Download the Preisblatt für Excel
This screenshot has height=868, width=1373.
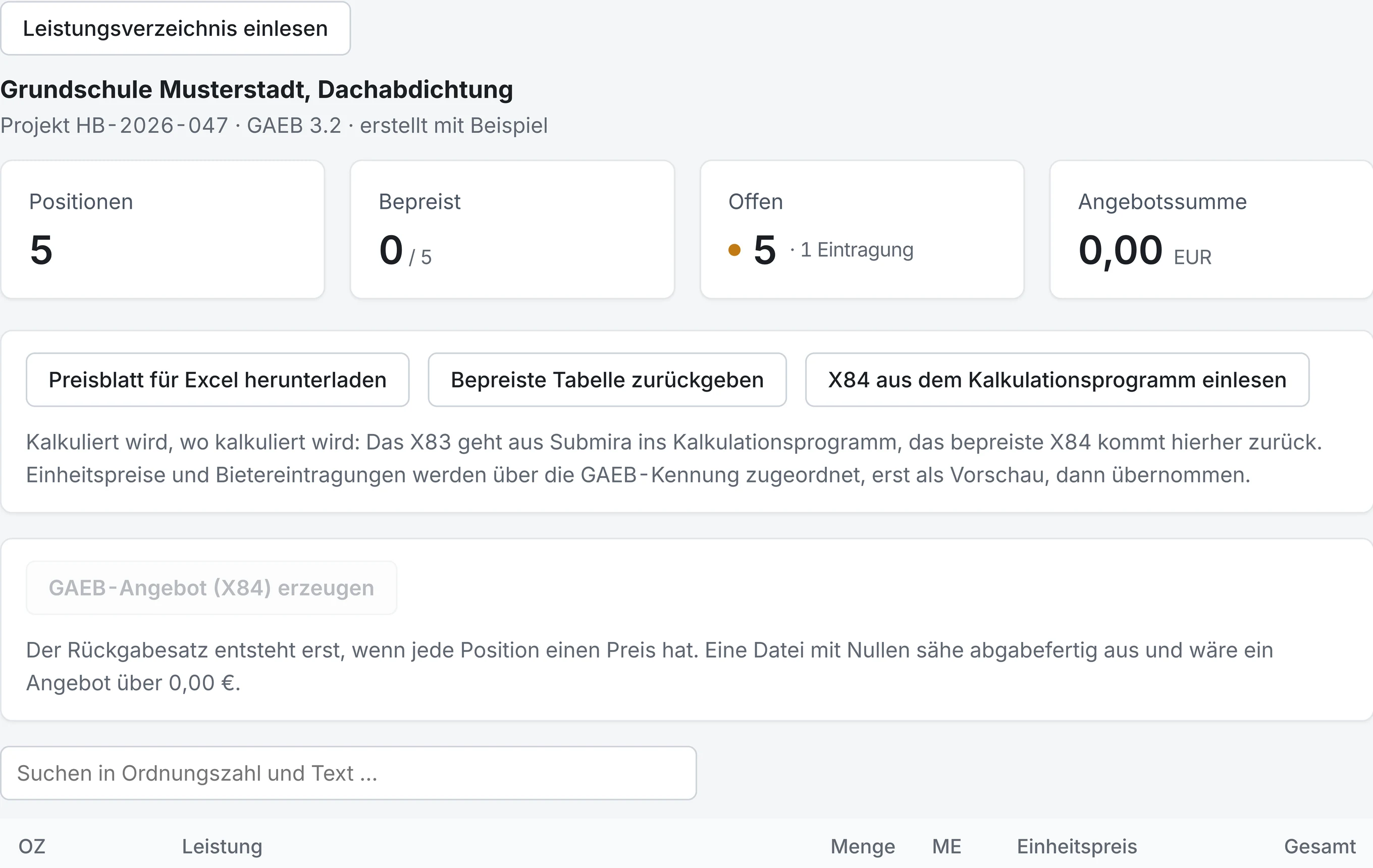[217, 379]
